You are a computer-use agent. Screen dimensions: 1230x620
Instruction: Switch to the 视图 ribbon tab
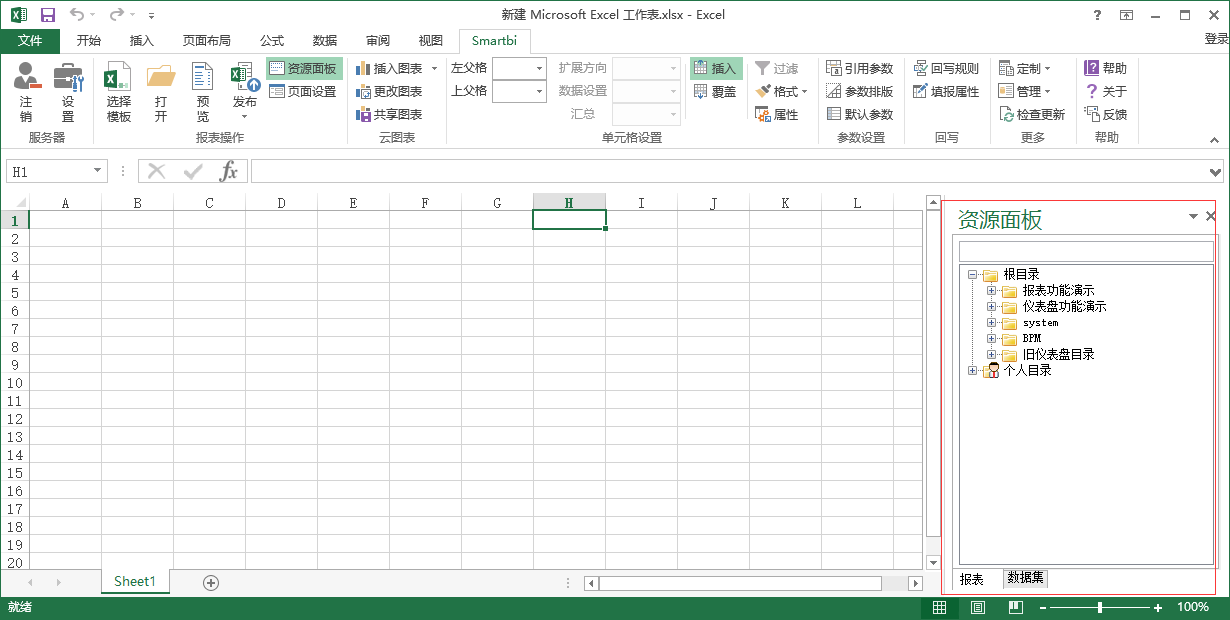(431, 40)
